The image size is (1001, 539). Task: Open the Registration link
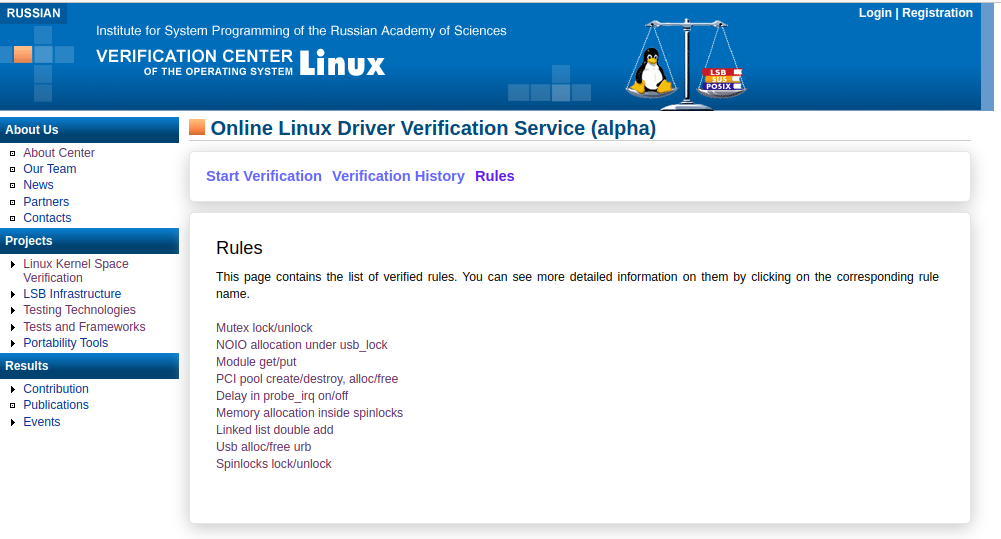point(937,13)
